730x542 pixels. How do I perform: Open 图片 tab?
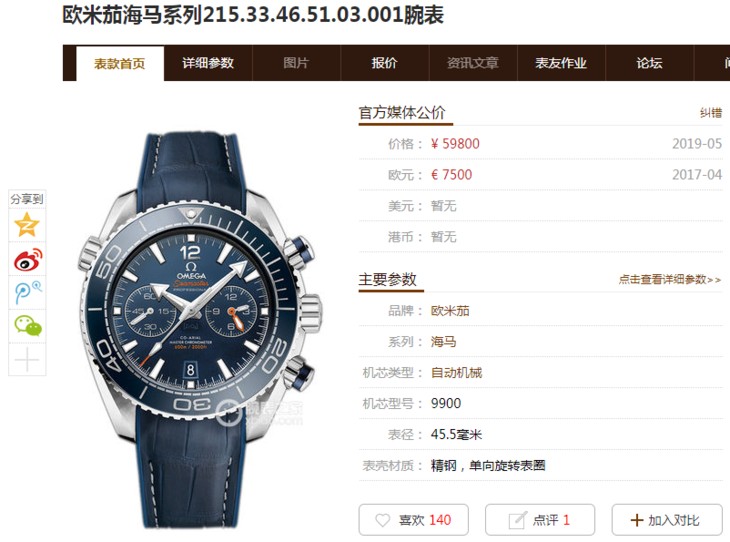point(296,63)
